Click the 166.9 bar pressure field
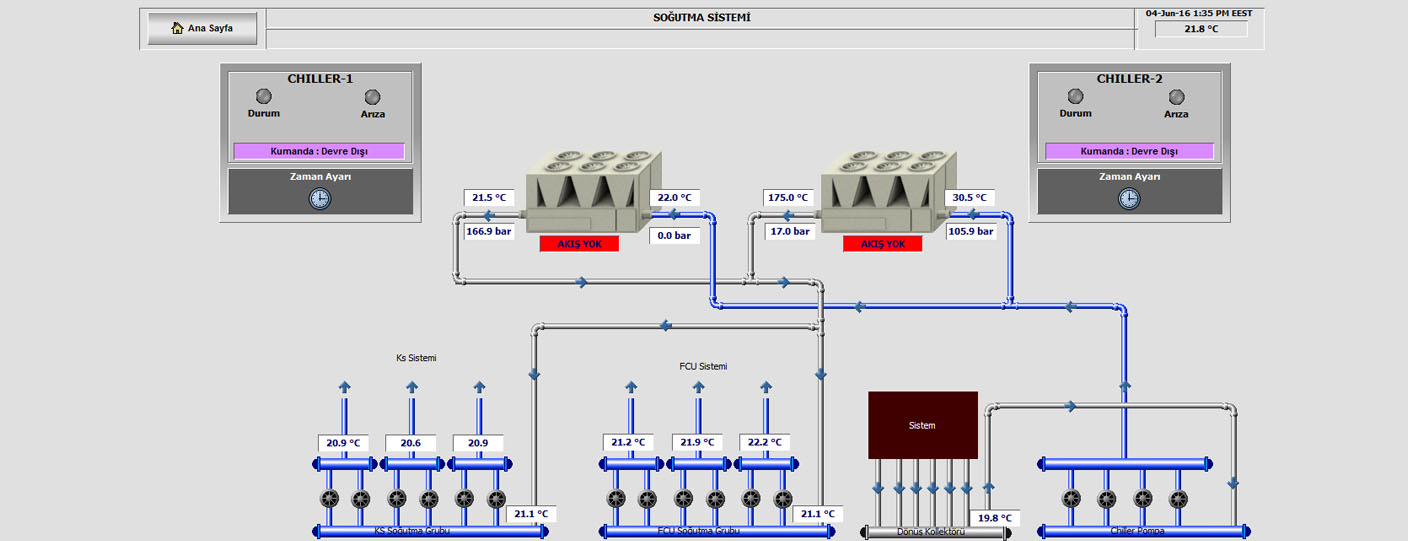The height and width of the screenshot is (541, 1408). [489, 231]
